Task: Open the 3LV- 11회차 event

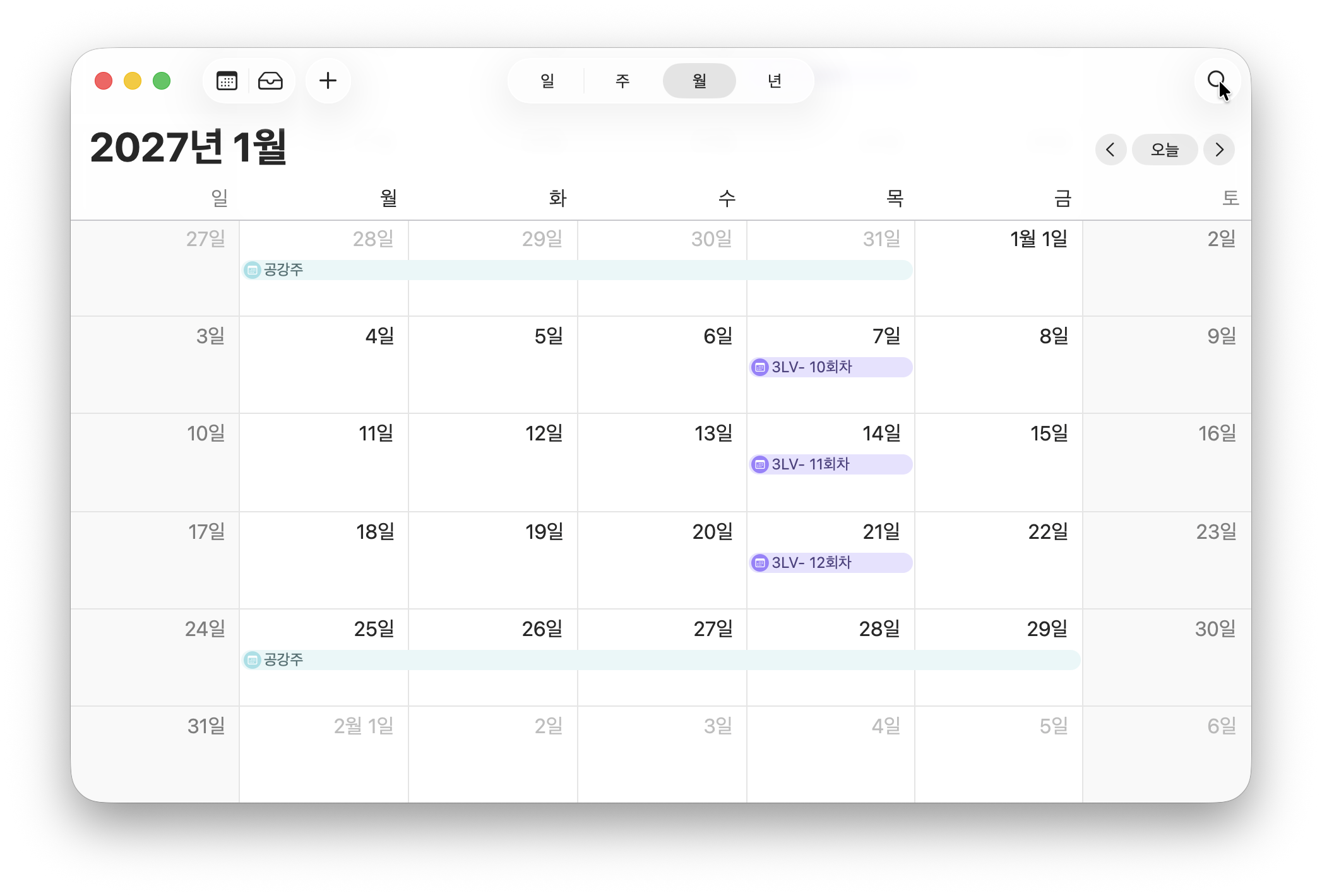Action: [x=830, y=464]
